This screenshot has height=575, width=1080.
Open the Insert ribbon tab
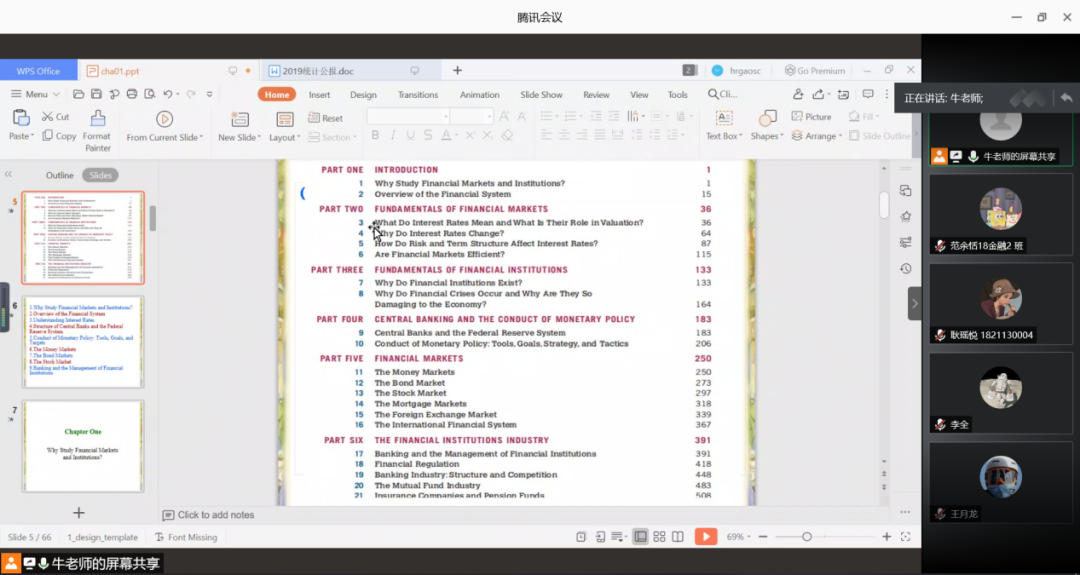pos(320,95)
